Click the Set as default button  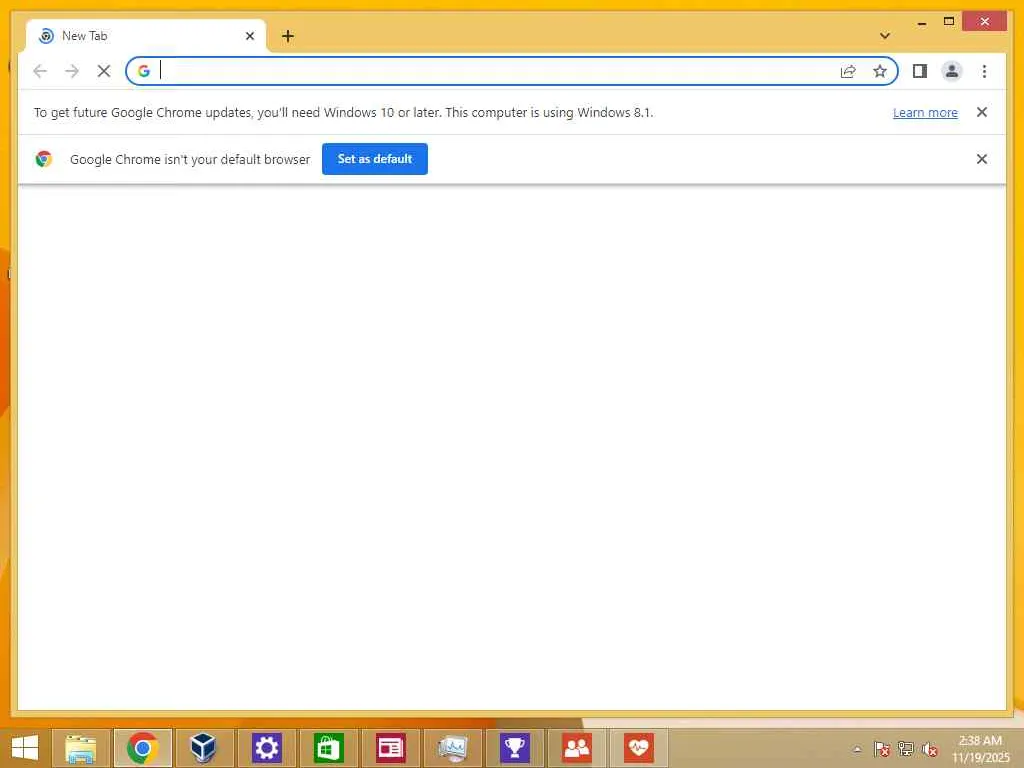375,159
